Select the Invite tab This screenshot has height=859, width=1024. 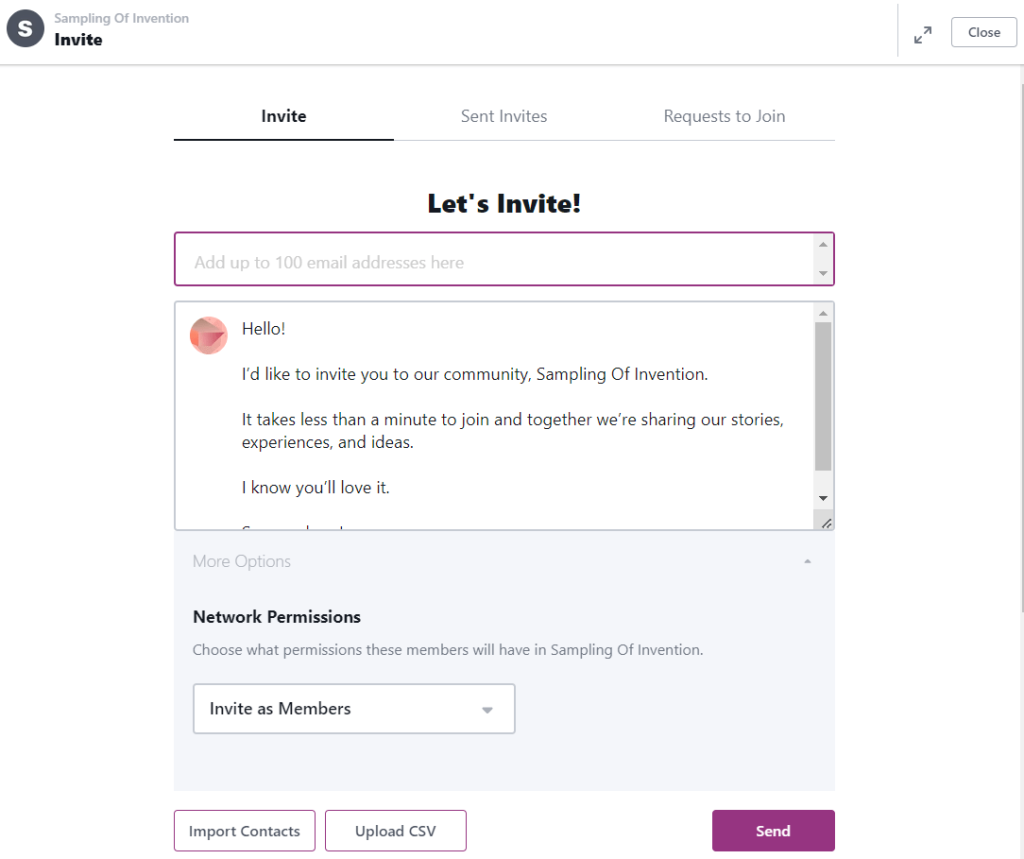click(283, 116)
